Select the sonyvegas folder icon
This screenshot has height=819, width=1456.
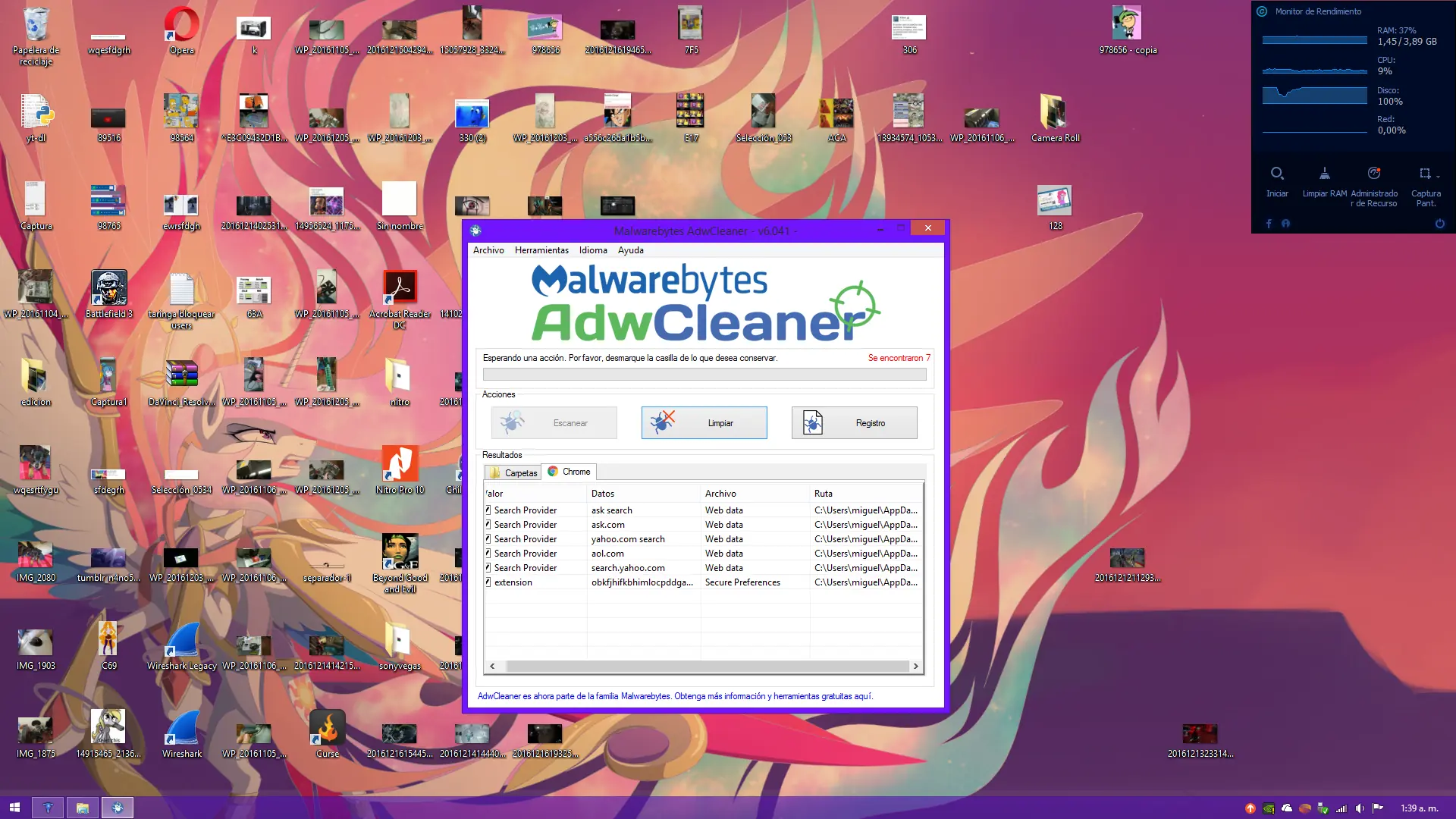[400, 646]
